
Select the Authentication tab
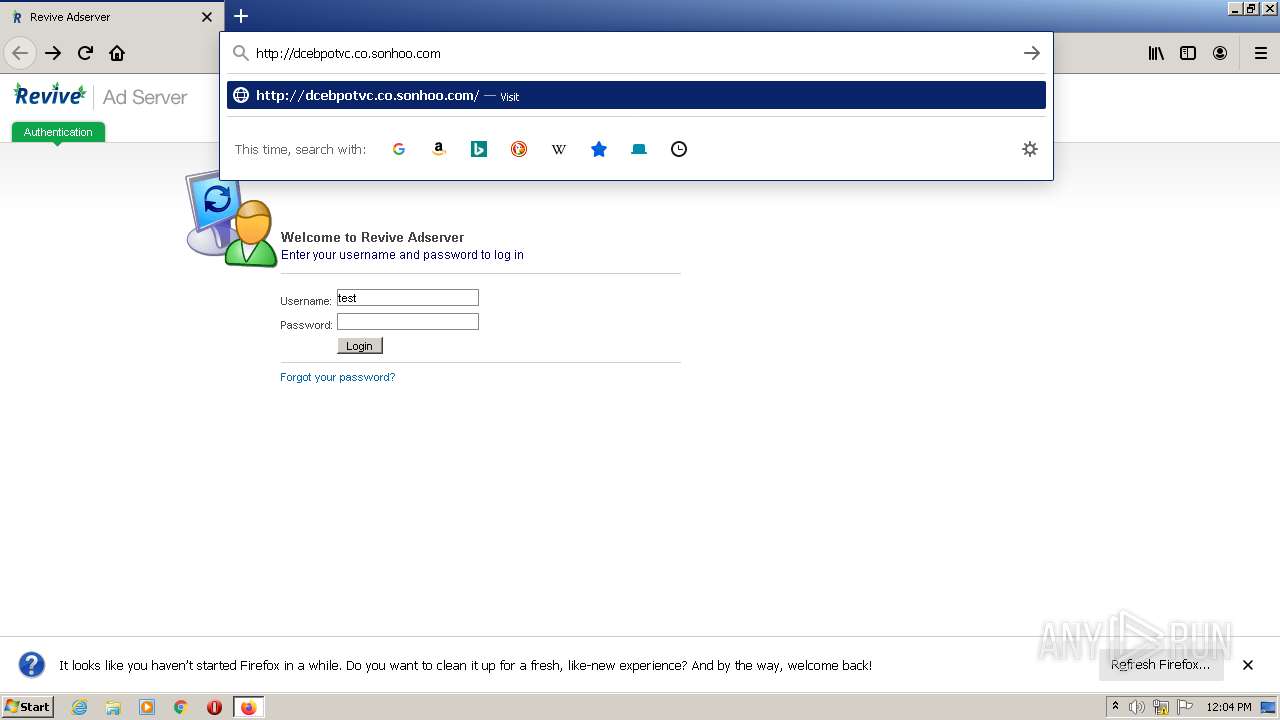click(58, 132)
